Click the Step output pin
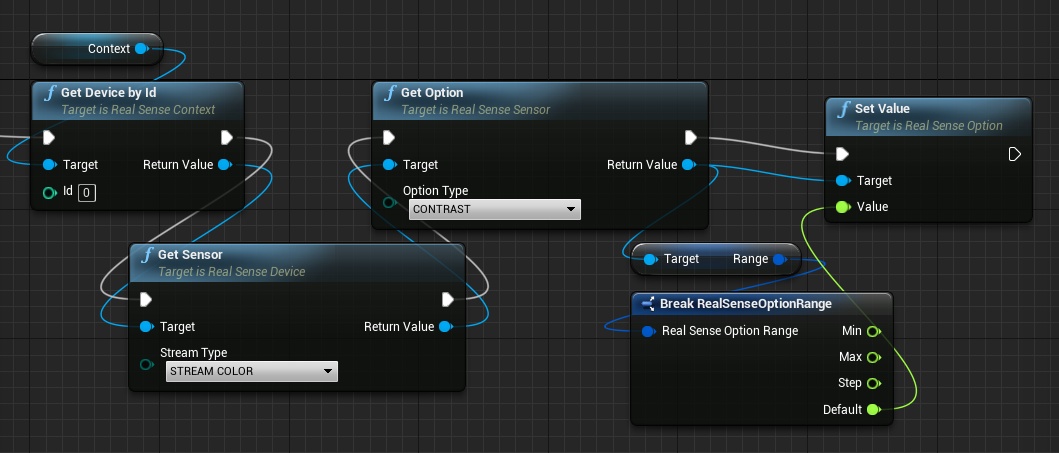1059x453 pixels. click(873, 383)
